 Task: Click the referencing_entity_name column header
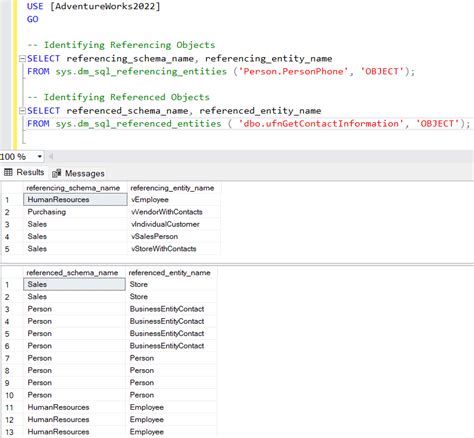173,188
